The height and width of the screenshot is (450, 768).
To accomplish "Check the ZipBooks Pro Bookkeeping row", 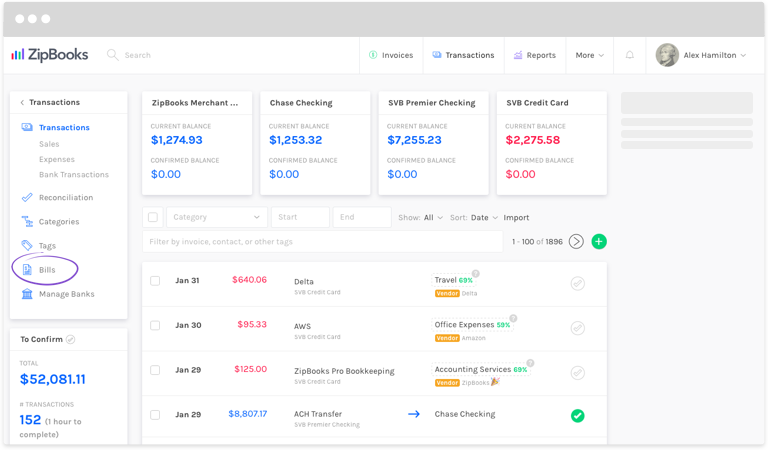I will (155, 370).
